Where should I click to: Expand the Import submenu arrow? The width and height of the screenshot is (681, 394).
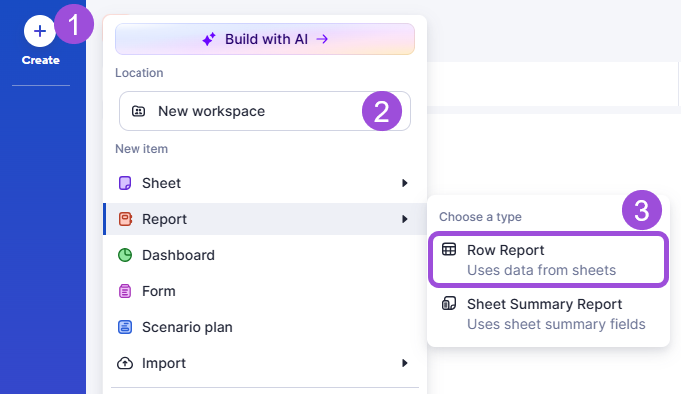tap(404, 363)
